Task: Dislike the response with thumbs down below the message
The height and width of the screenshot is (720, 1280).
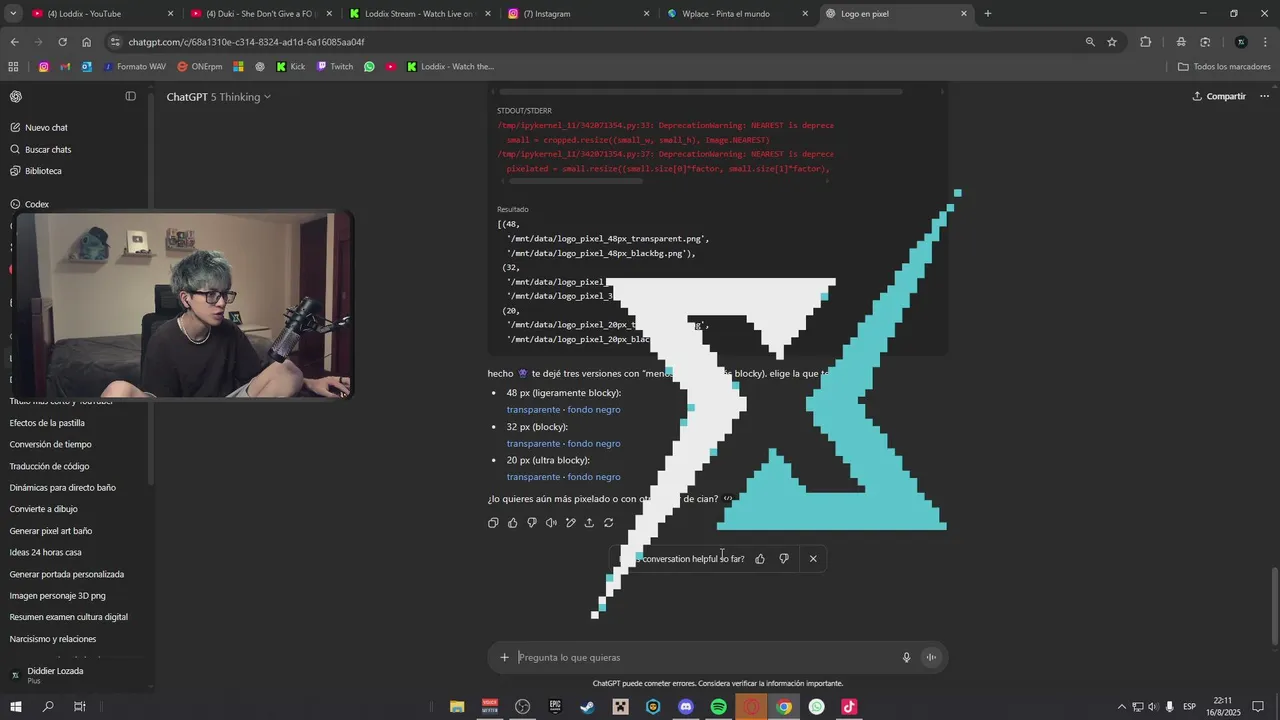Action: point(532,523)
